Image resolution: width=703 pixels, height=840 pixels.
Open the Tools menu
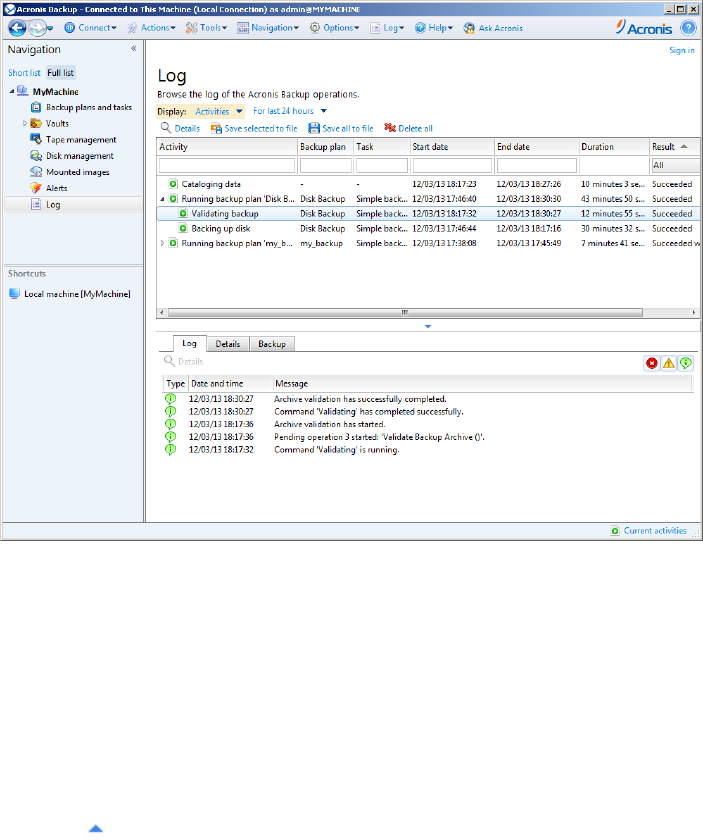pos(206,28)
